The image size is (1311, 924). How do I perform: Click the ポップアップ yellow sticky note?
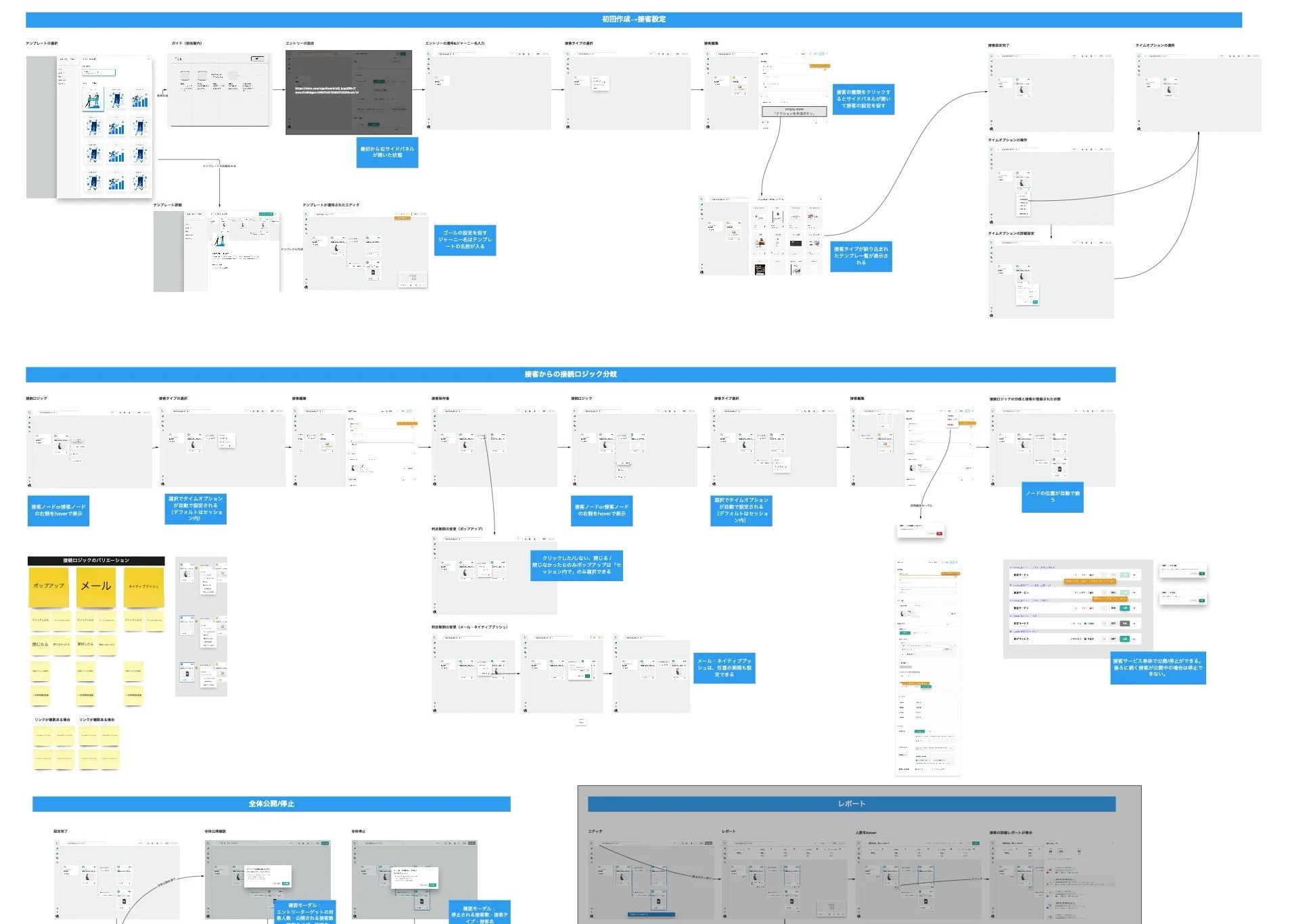[48, 586]
